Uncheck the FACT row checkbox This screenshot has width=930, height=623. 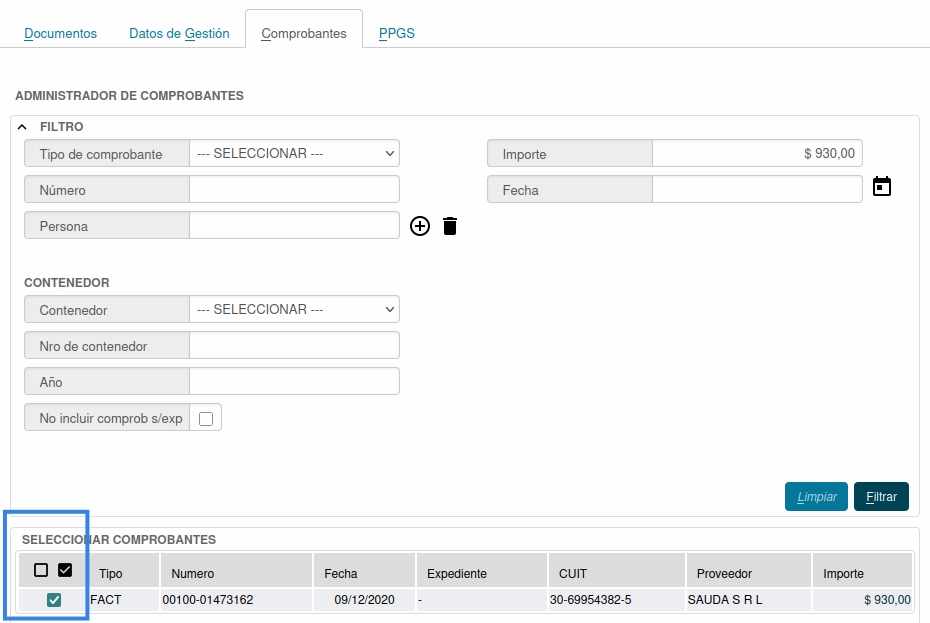pos(54,600)
